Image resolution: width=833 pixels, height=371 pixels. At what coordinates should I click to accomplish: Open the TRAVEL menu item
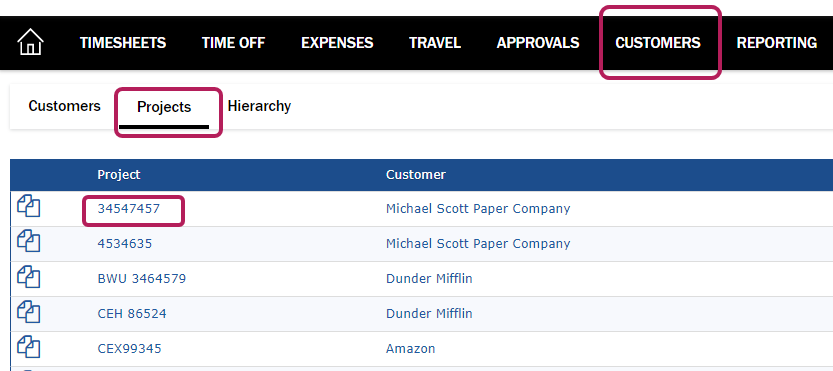(435, 43)
